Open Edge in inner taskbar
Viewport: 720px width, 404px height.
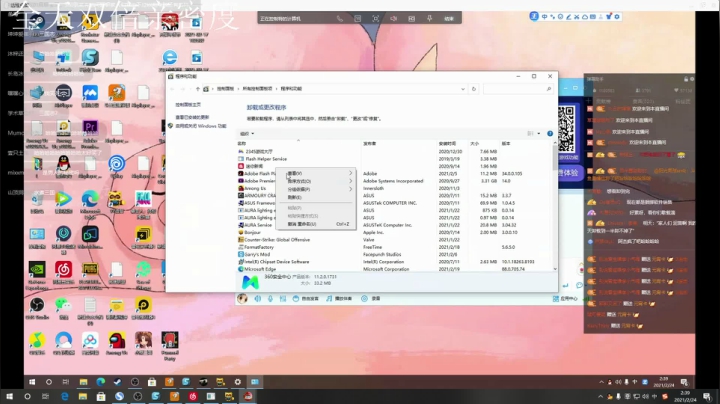point(100,382)
